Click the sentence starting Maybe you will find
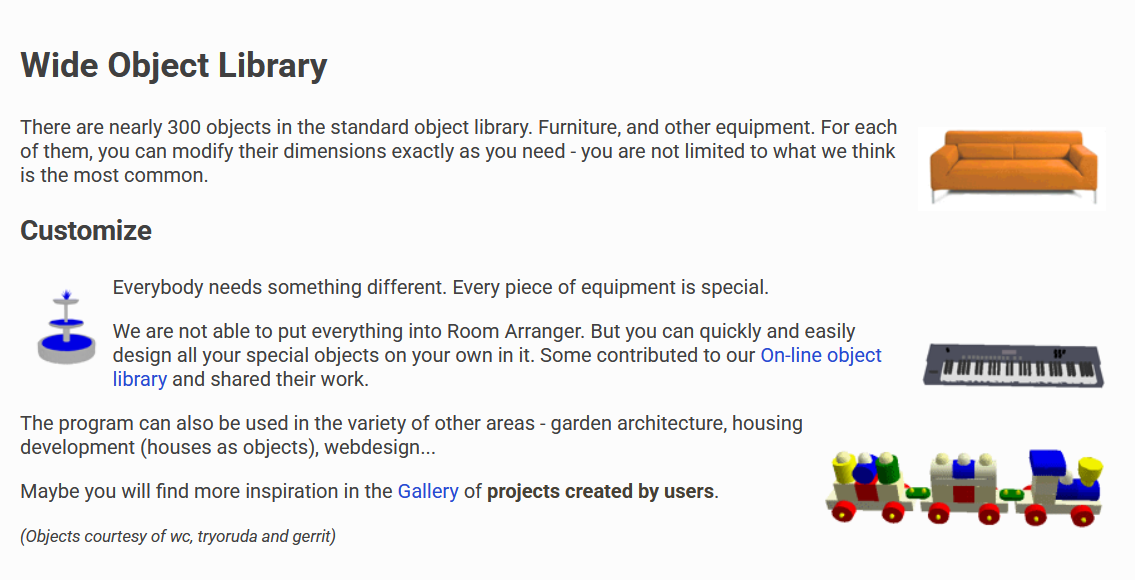 coord(369,491)
